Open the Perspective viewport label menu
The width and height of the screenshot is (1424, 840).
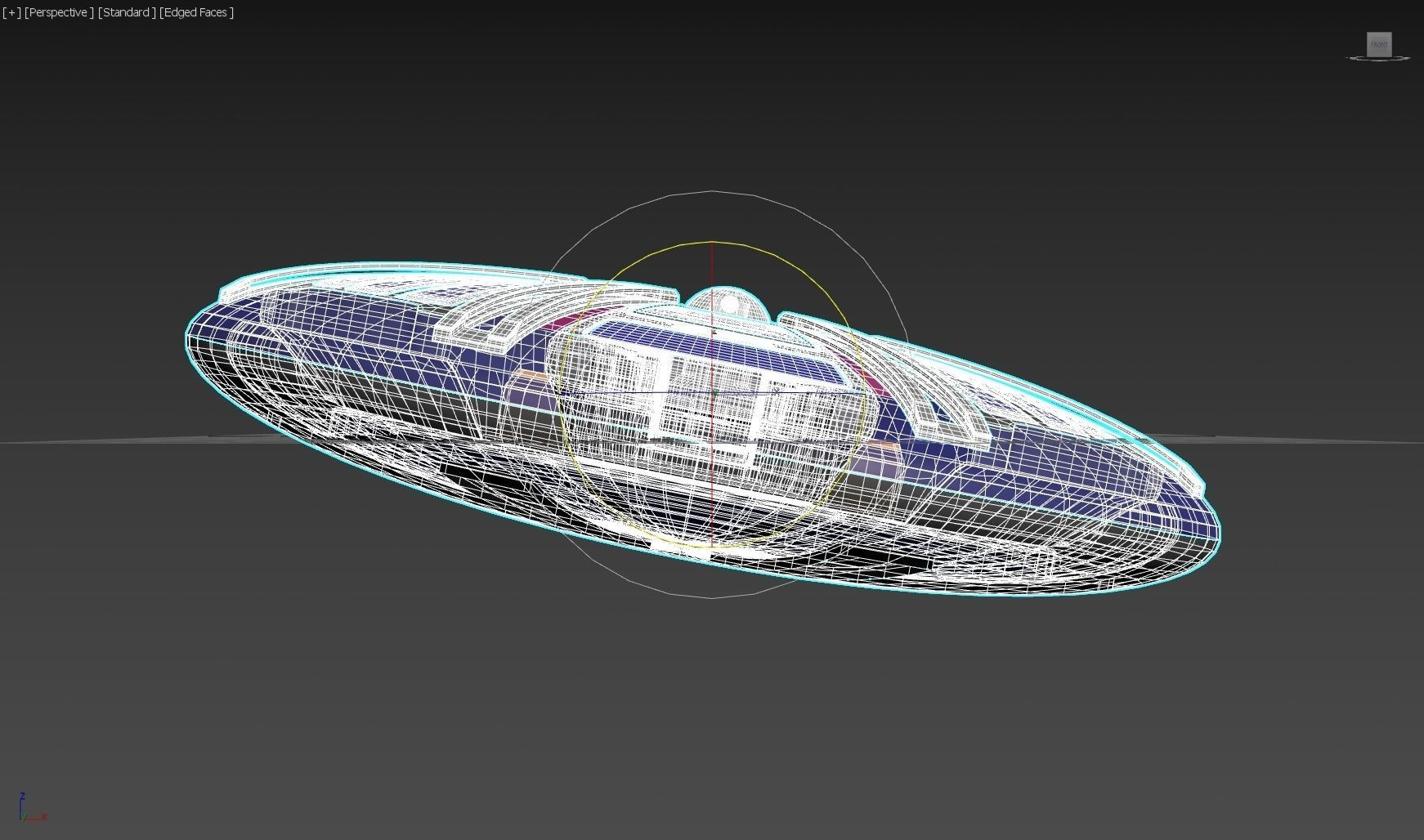click(x=59, y=12)
